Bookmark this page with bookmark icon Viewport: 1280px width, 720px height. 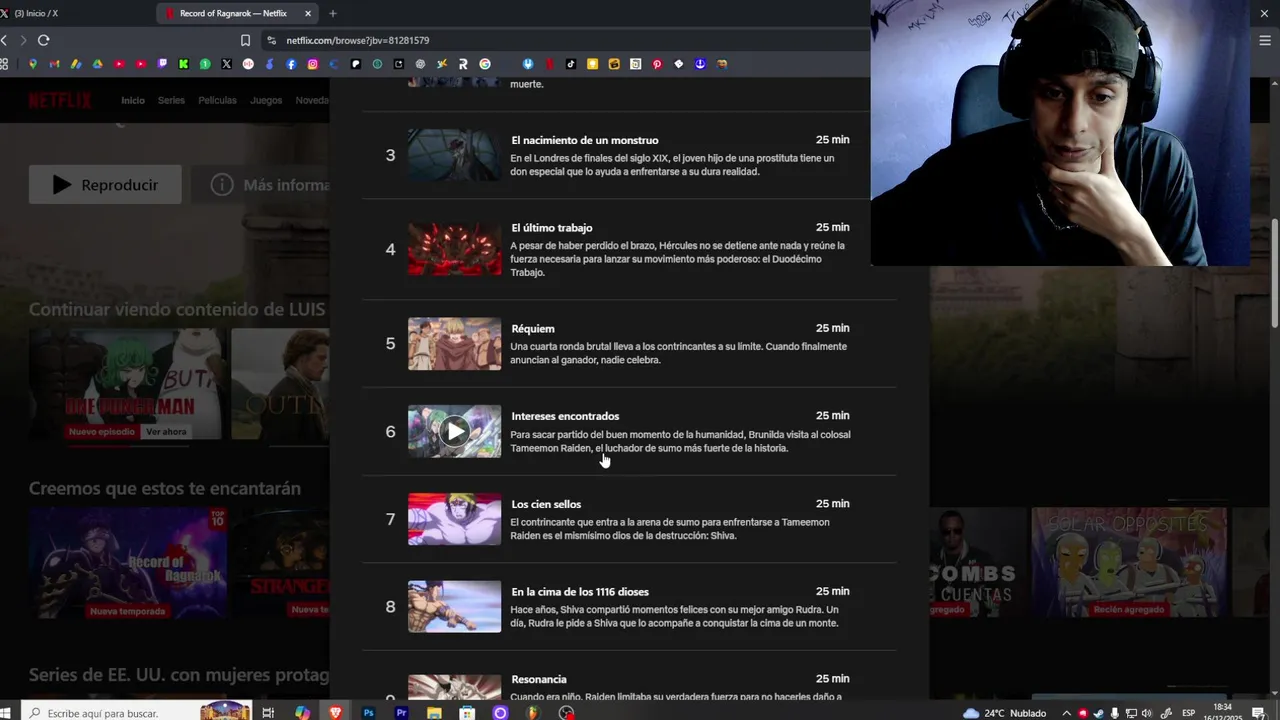(x=245, y=40)
